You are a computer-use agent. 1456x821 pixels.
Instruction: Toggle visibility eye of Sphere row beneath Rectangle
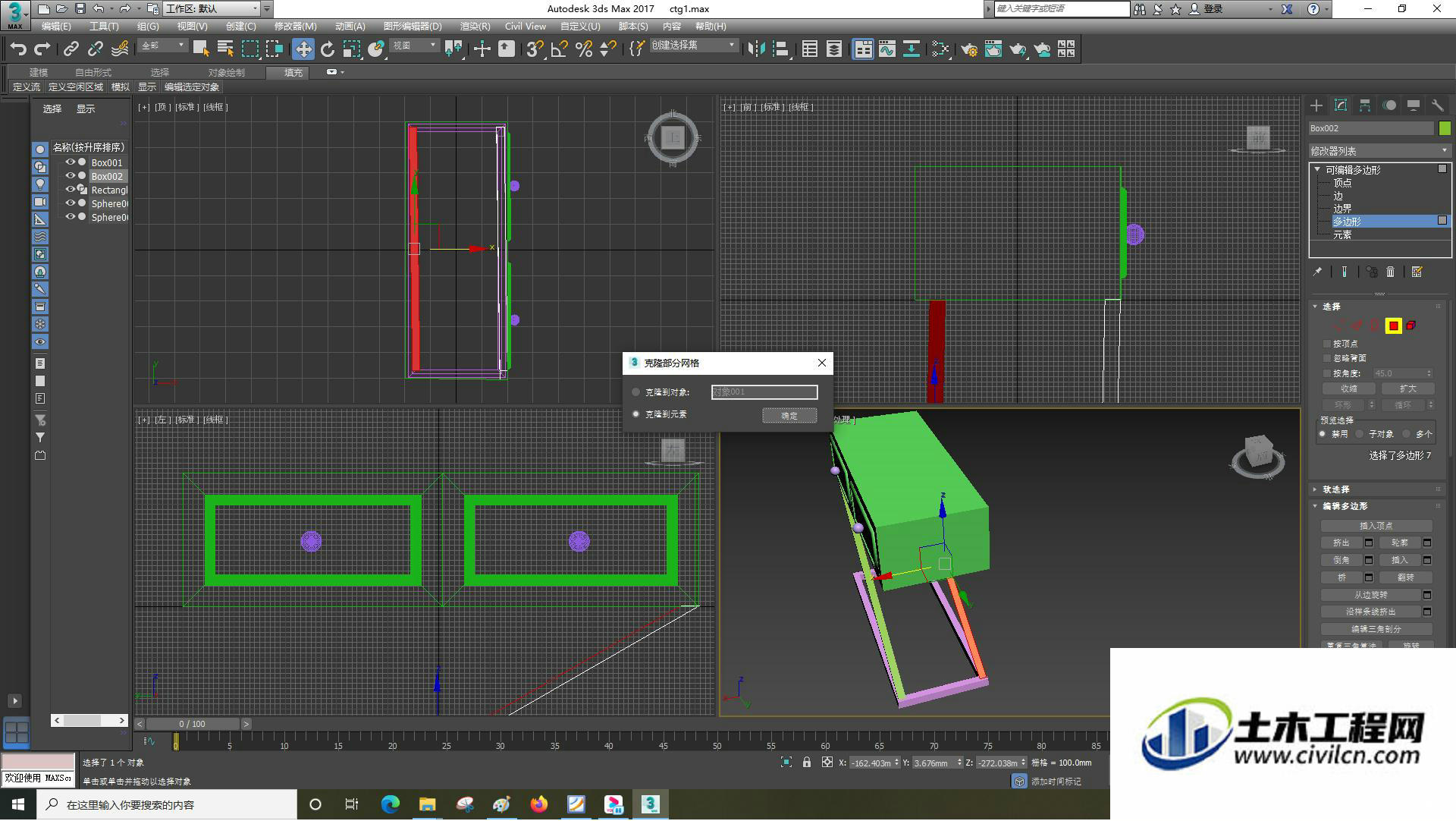click(71, 203)
